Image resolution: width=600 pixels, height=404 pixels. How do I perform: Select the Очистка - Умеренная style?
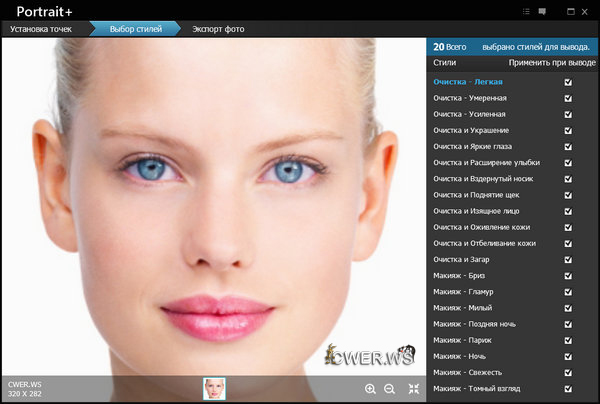click(x=470, y=98)
